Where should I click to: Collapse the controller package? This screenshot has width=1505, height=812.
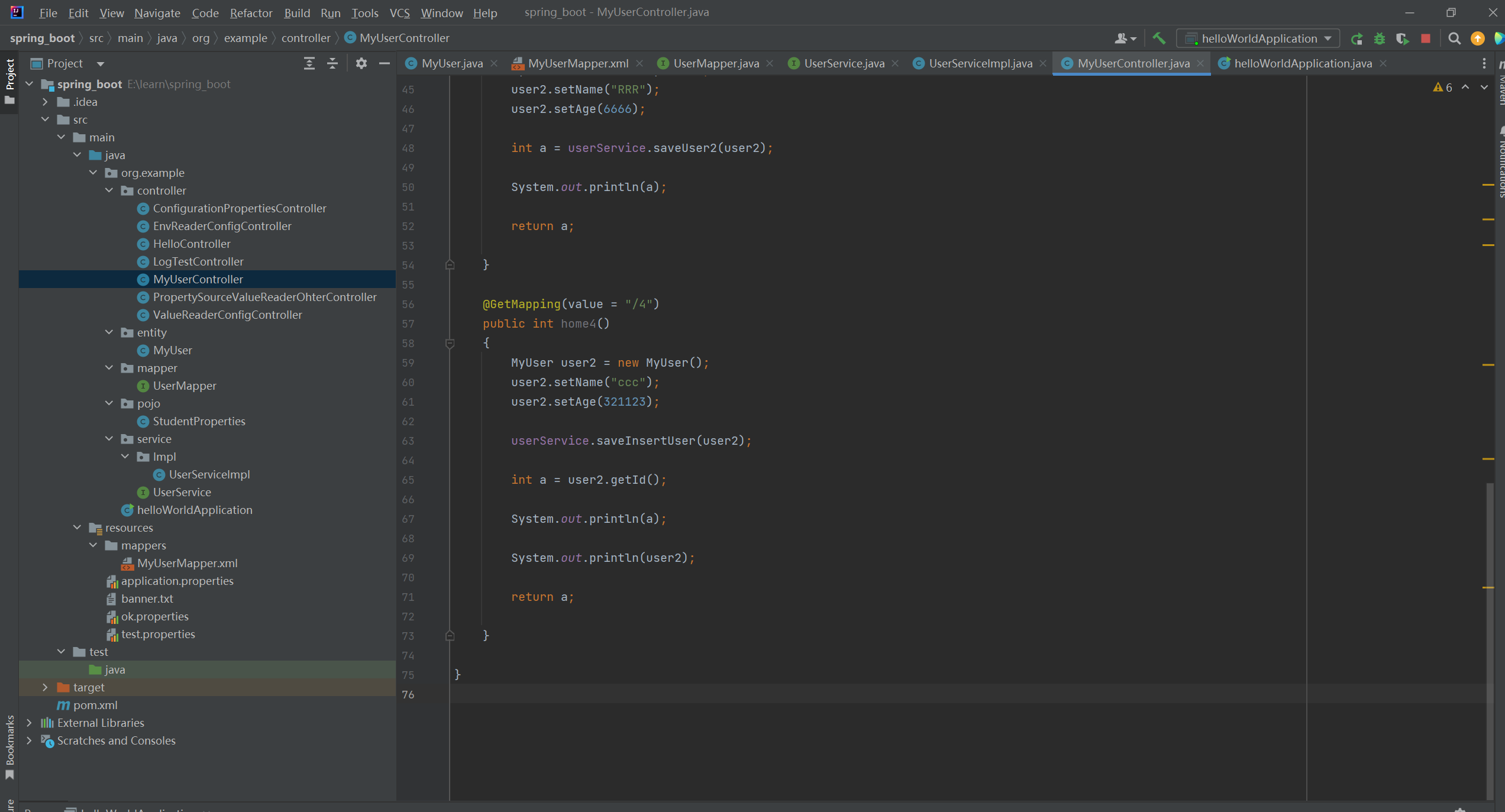point(109,190)
